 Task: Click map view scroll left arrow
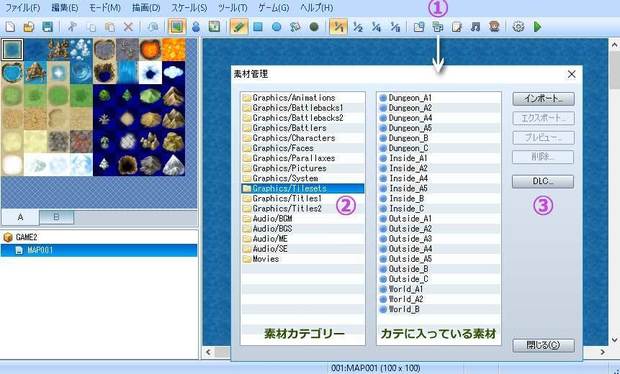click(208, 352)
